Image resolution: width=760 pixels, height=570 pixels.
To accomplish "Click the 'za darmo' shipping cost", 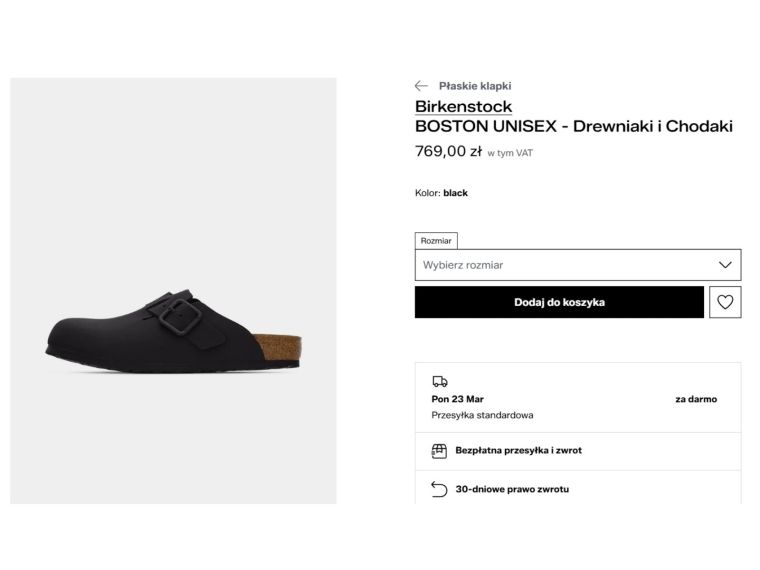I will pos(695,399).
